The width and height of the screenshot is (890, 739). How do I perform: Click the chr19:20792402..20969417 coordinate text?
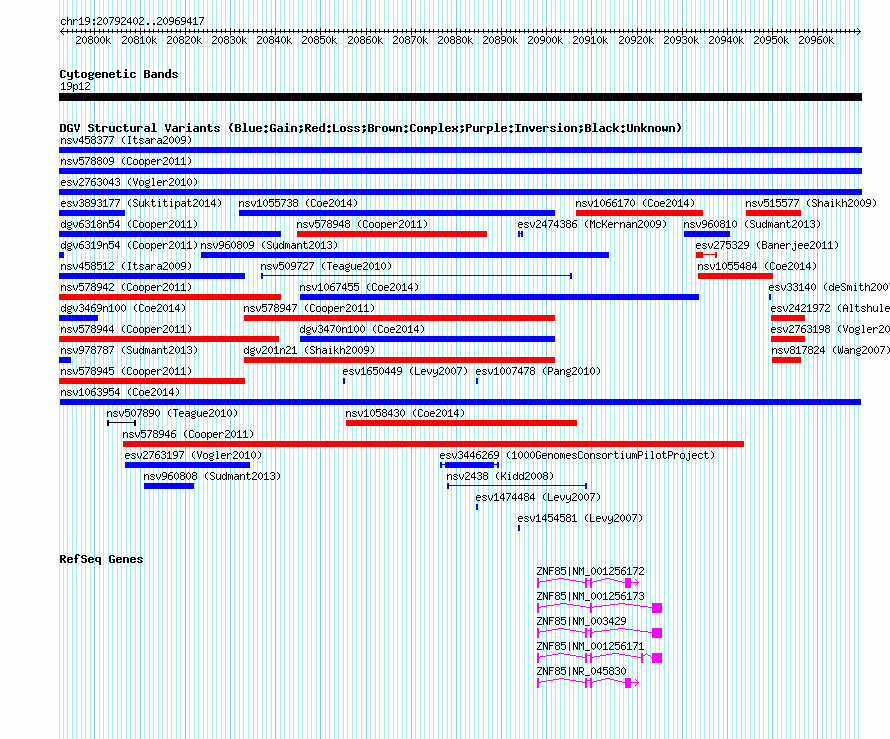pos(132,22)
